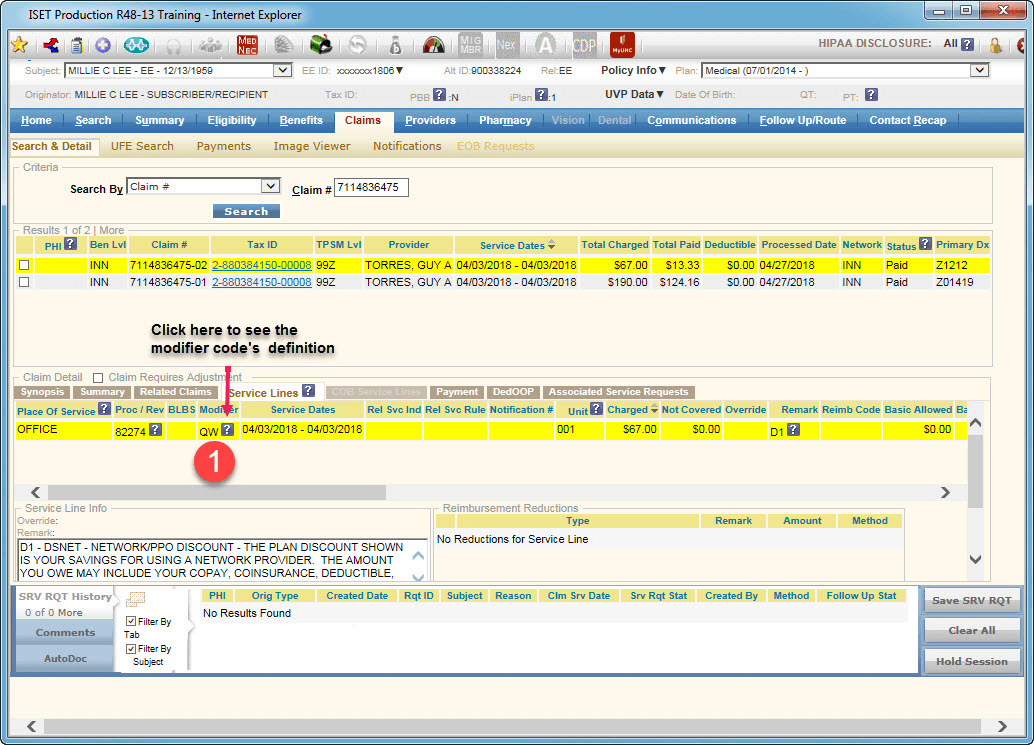
Task: Open help icon beside HIPAA Disclosure All
Action: tap(967, 44)
